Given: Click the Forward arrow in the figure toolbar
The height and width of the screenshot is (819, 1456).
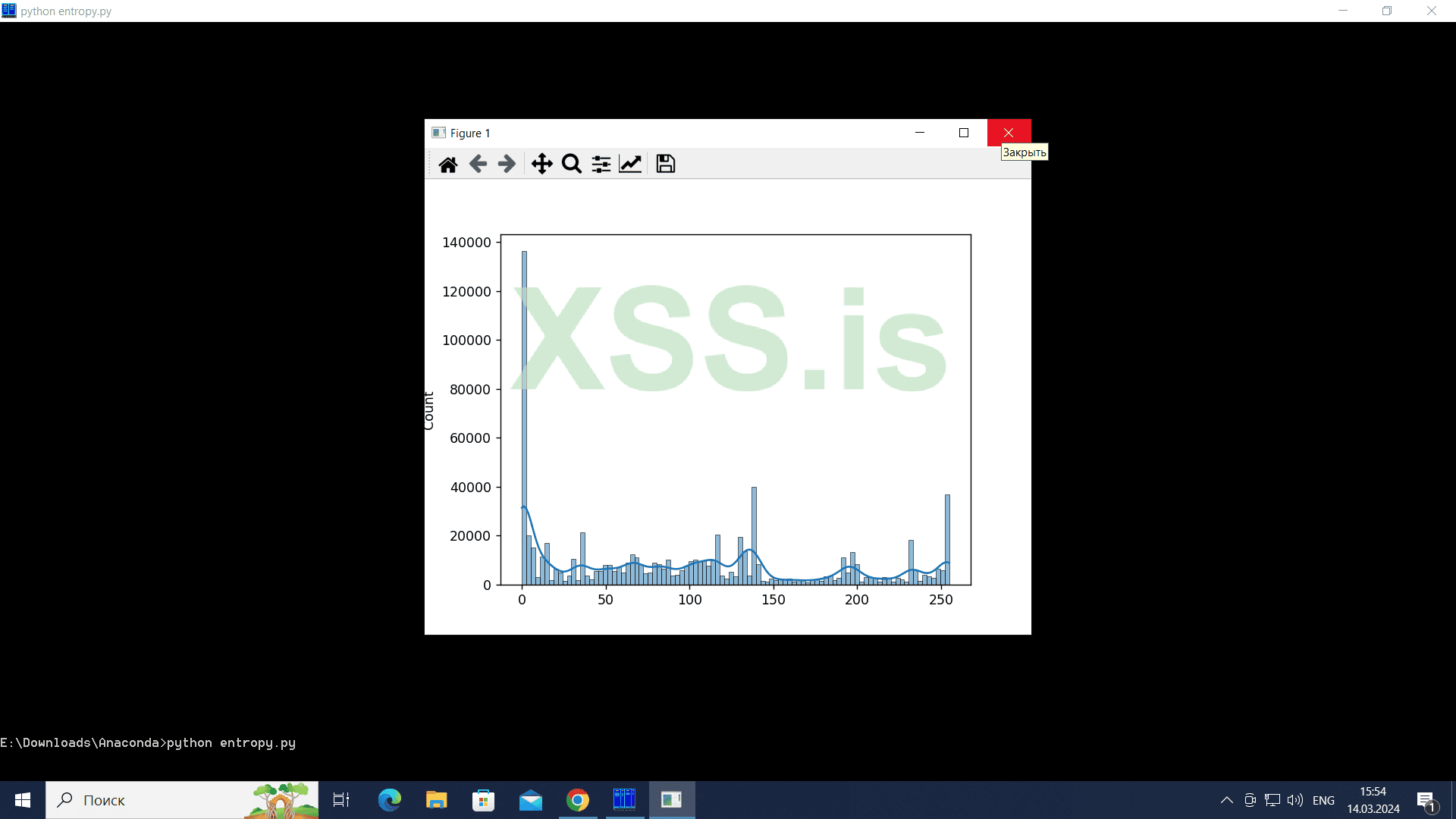Looking at the screenshot, I should 507,164.
